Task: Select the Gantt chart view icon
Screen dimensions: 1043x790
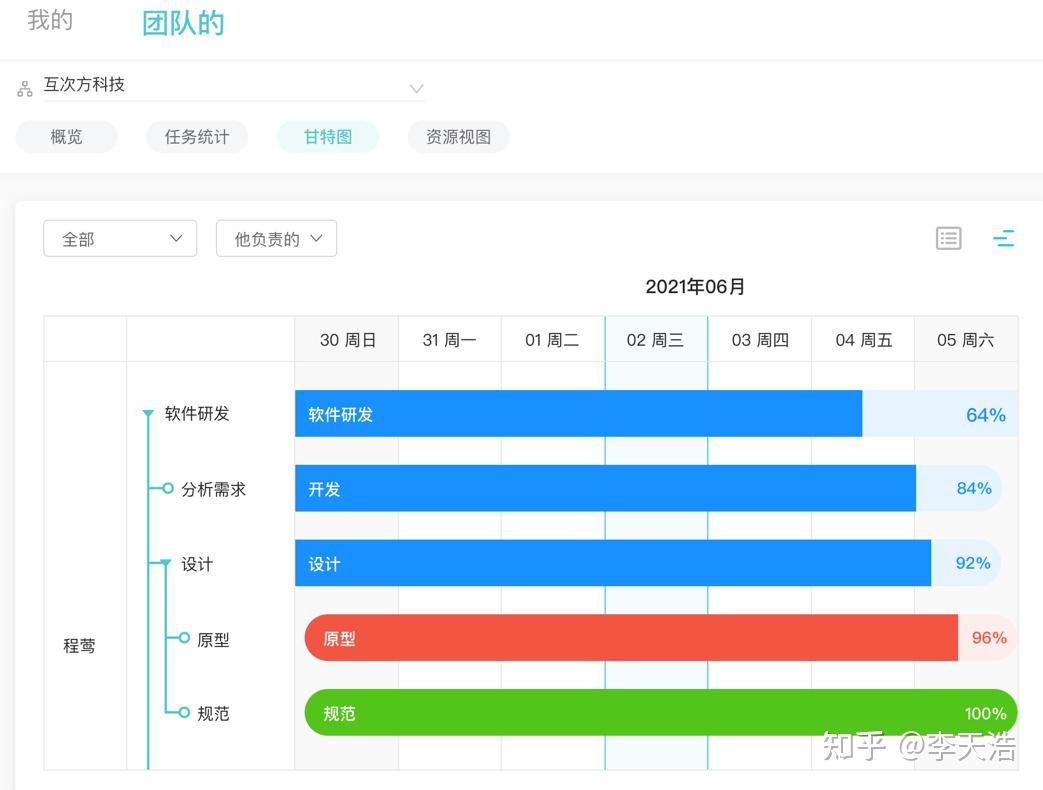Action: 1003,238
